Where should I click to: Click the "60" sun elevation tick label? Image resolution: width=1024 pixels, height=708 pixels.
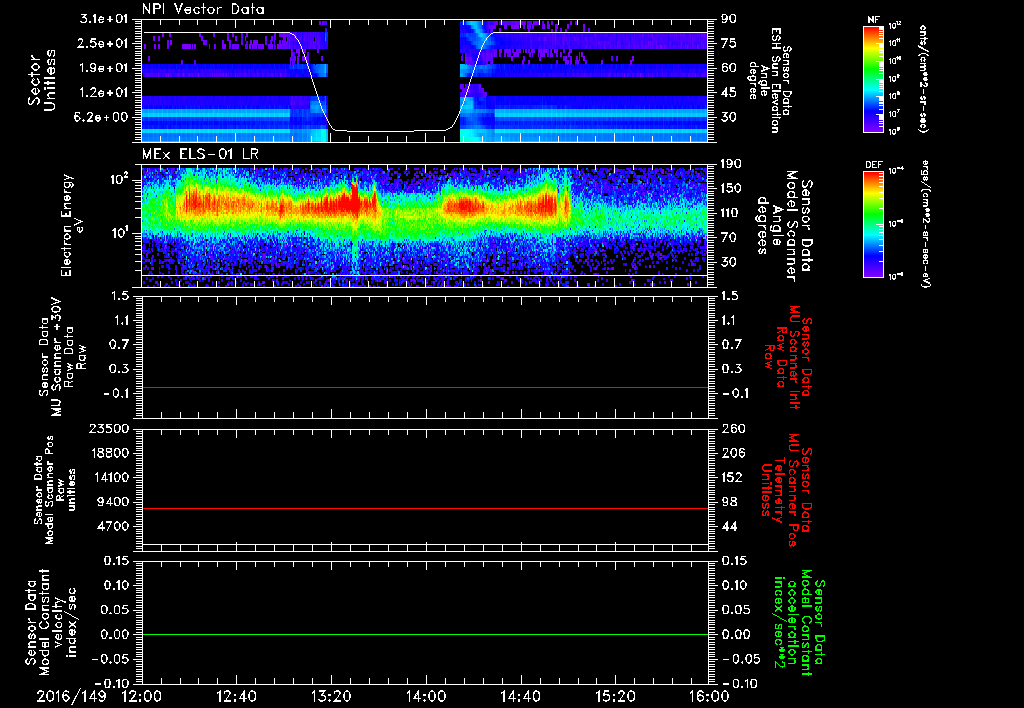728,68
